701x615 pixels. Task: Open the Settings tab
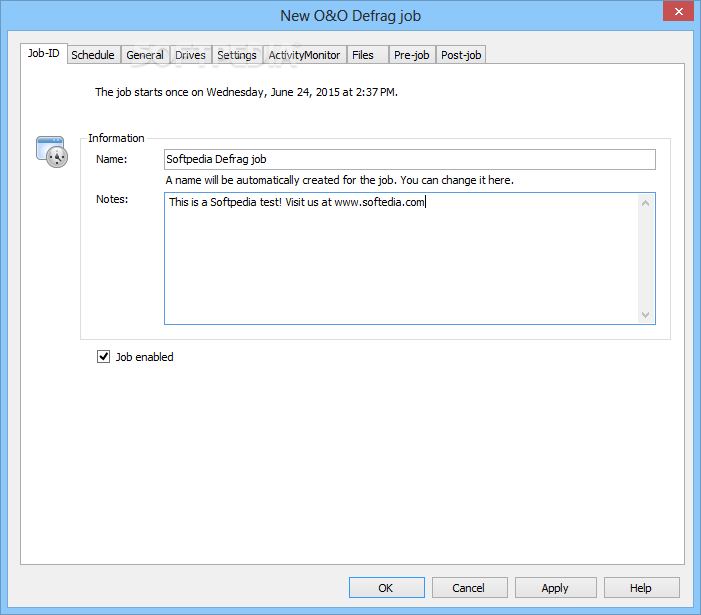click(237, 55)
